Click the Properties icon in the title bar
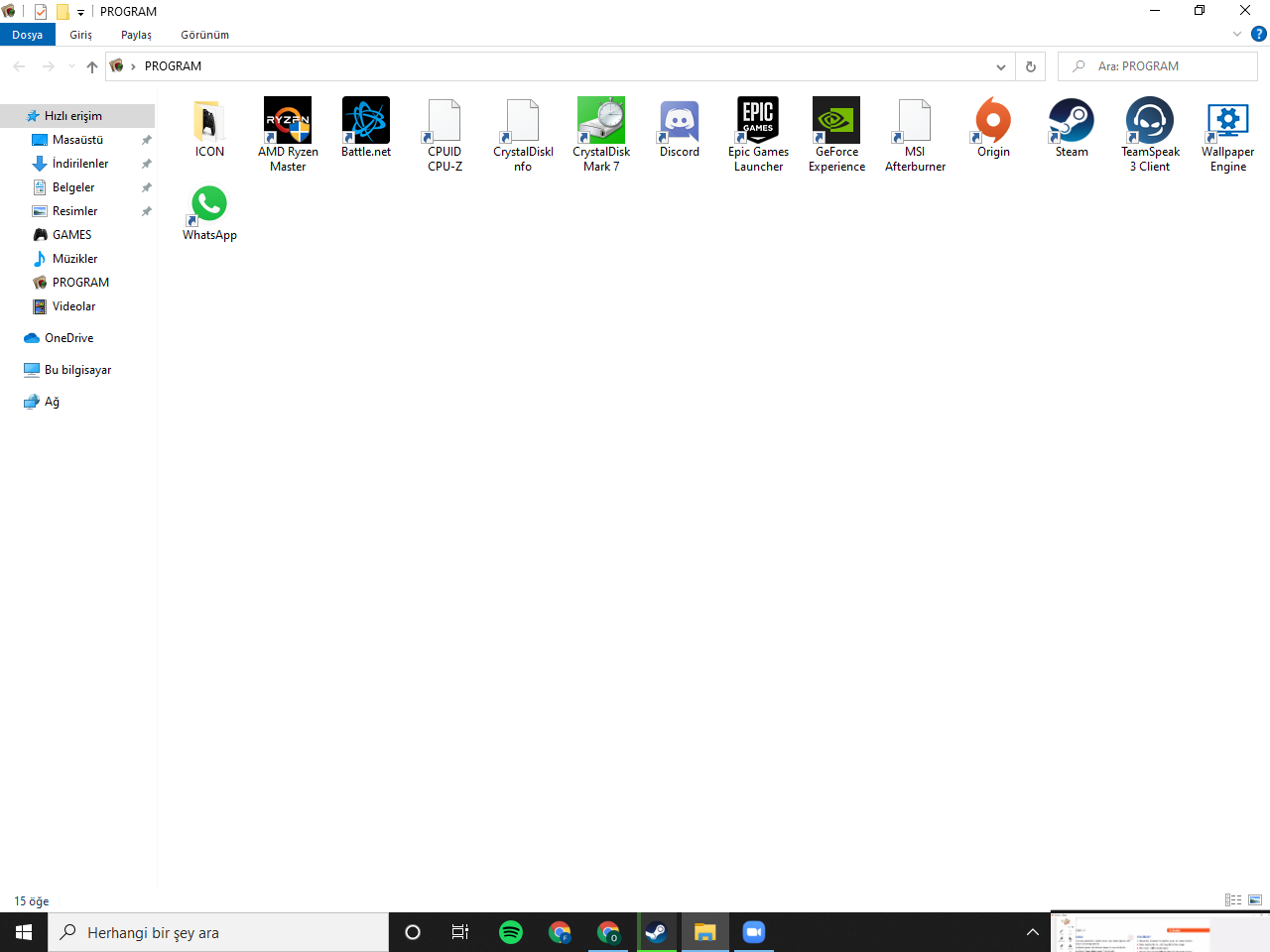The width and height of the screenshot is (1270, 952). [x=41, y=12]
